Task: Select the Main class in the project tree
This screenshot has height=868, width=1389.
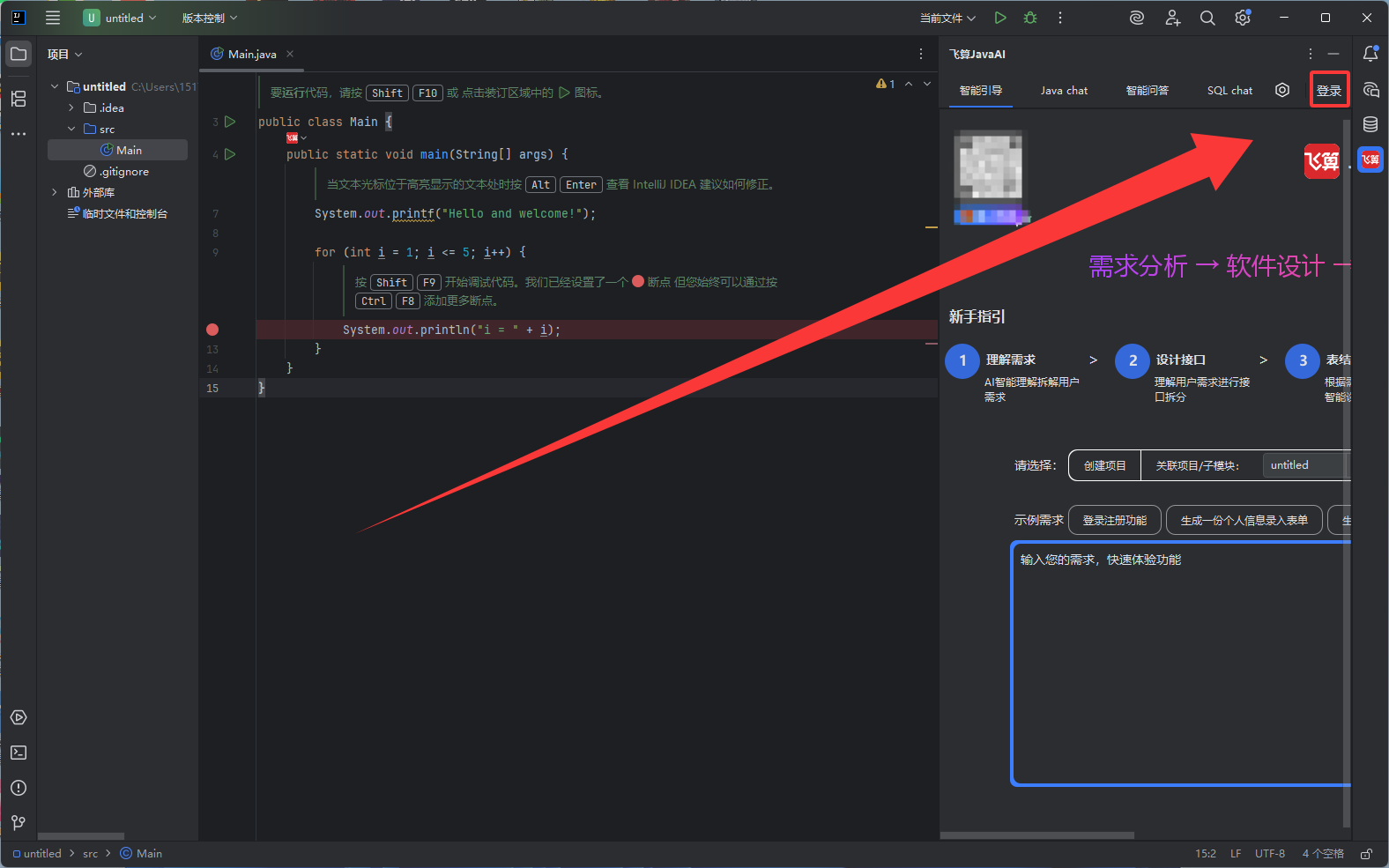Action: [118, 150]
